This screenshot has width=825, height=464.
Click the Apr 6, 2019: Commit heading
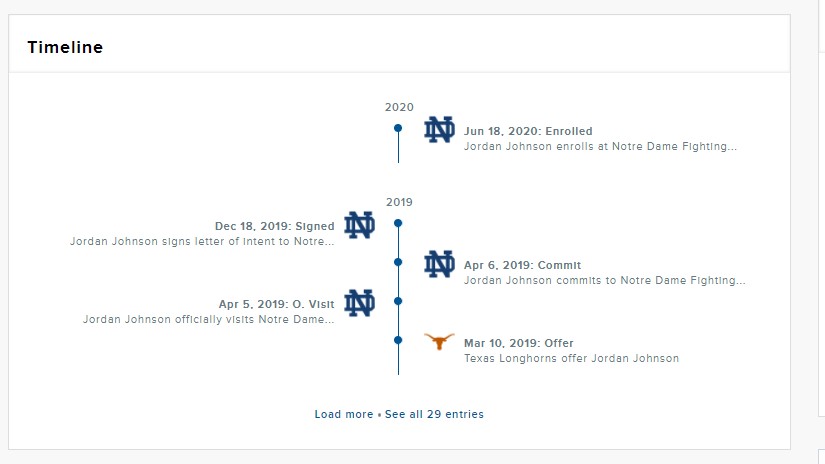click(x=522, y=266)
